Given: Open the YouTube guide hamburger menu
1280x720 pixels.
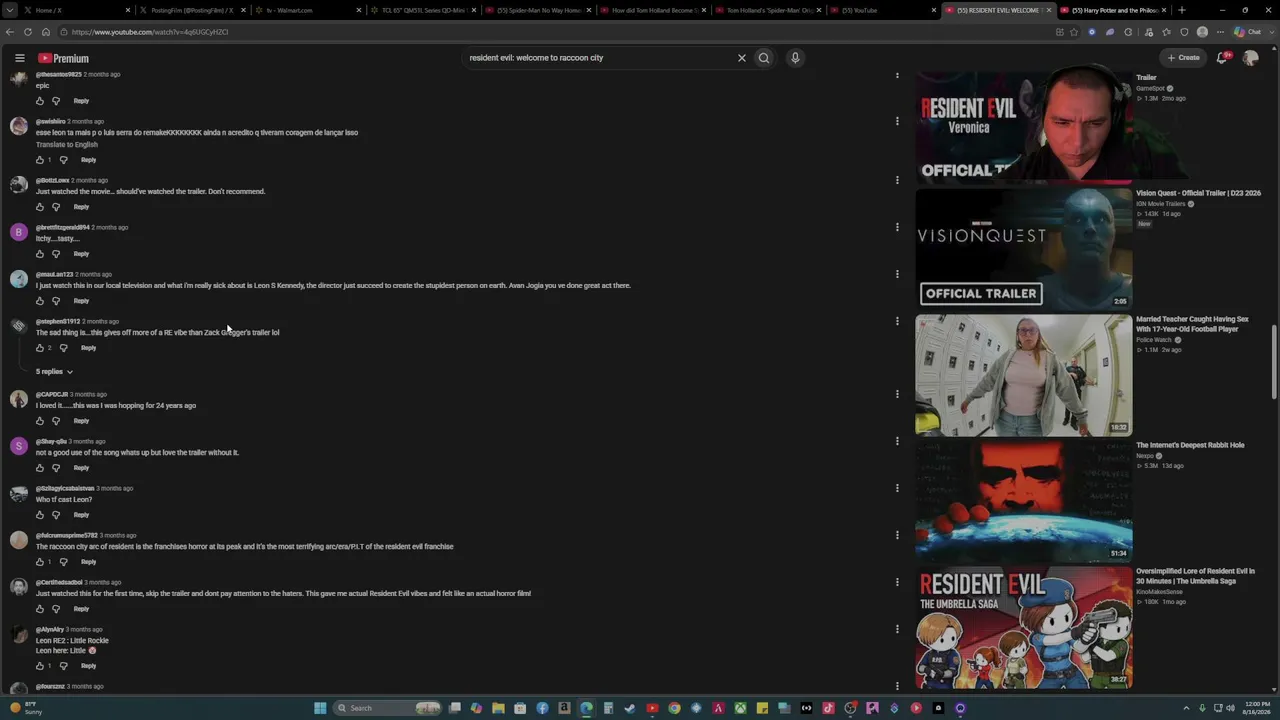Looking at the screenshot, I should [19, 58].
